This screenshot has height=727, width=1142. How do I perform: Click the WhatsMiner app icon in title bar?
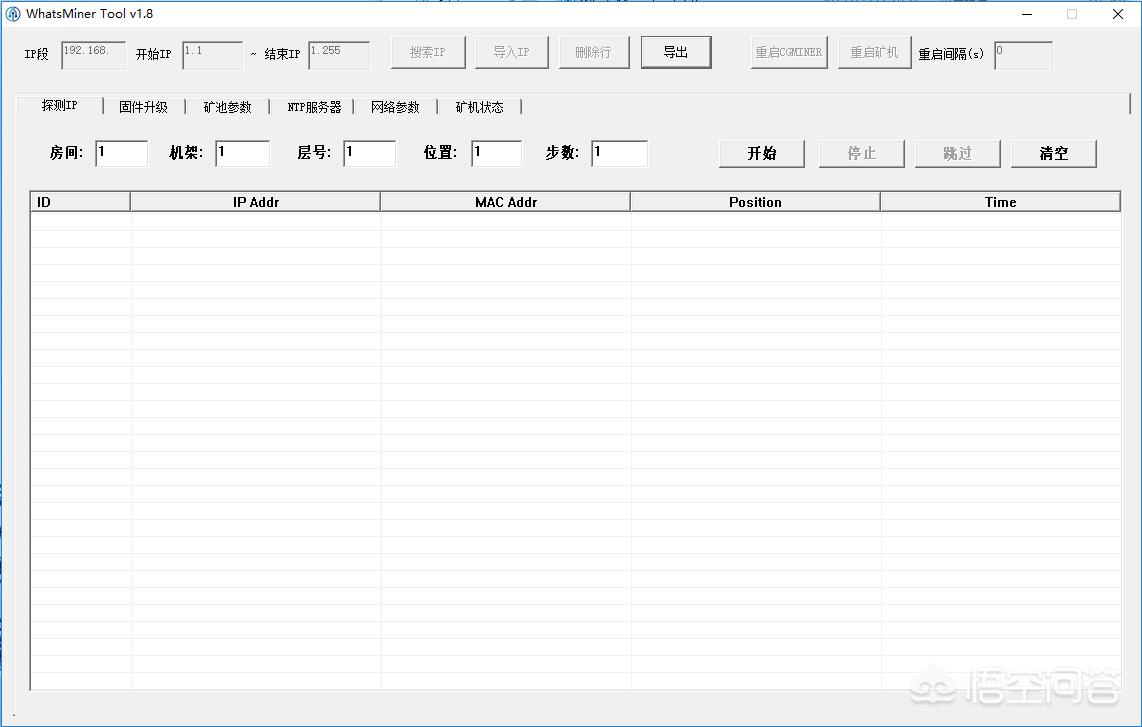tap(13, 14)
